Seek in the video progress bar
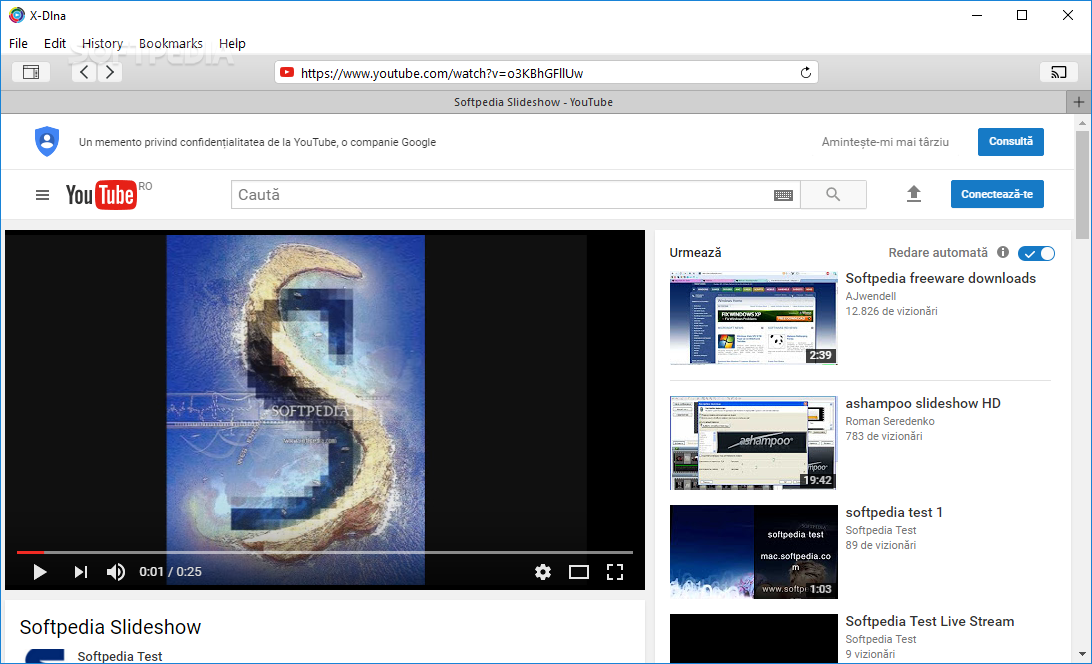Viewport: 1092px width, 664px height. pos(325,552)
